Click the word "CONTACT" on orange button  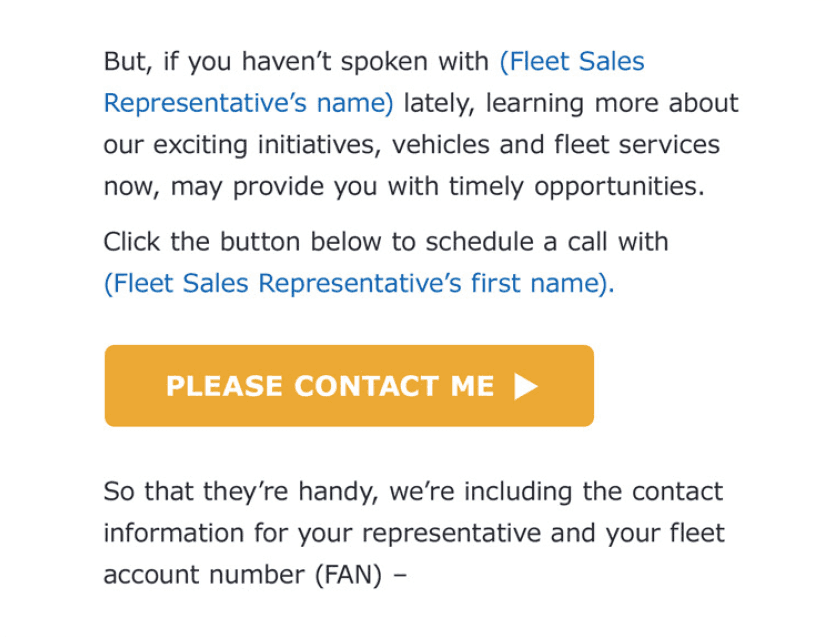pyautogui.click(x=367, y=386)
